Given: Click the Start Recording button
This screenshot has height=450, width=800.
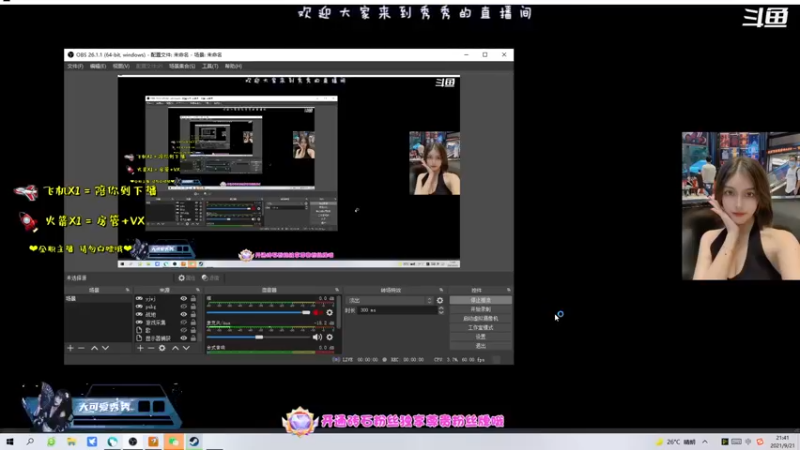Looking at the screenshot, I should click(x=481, y=310).
